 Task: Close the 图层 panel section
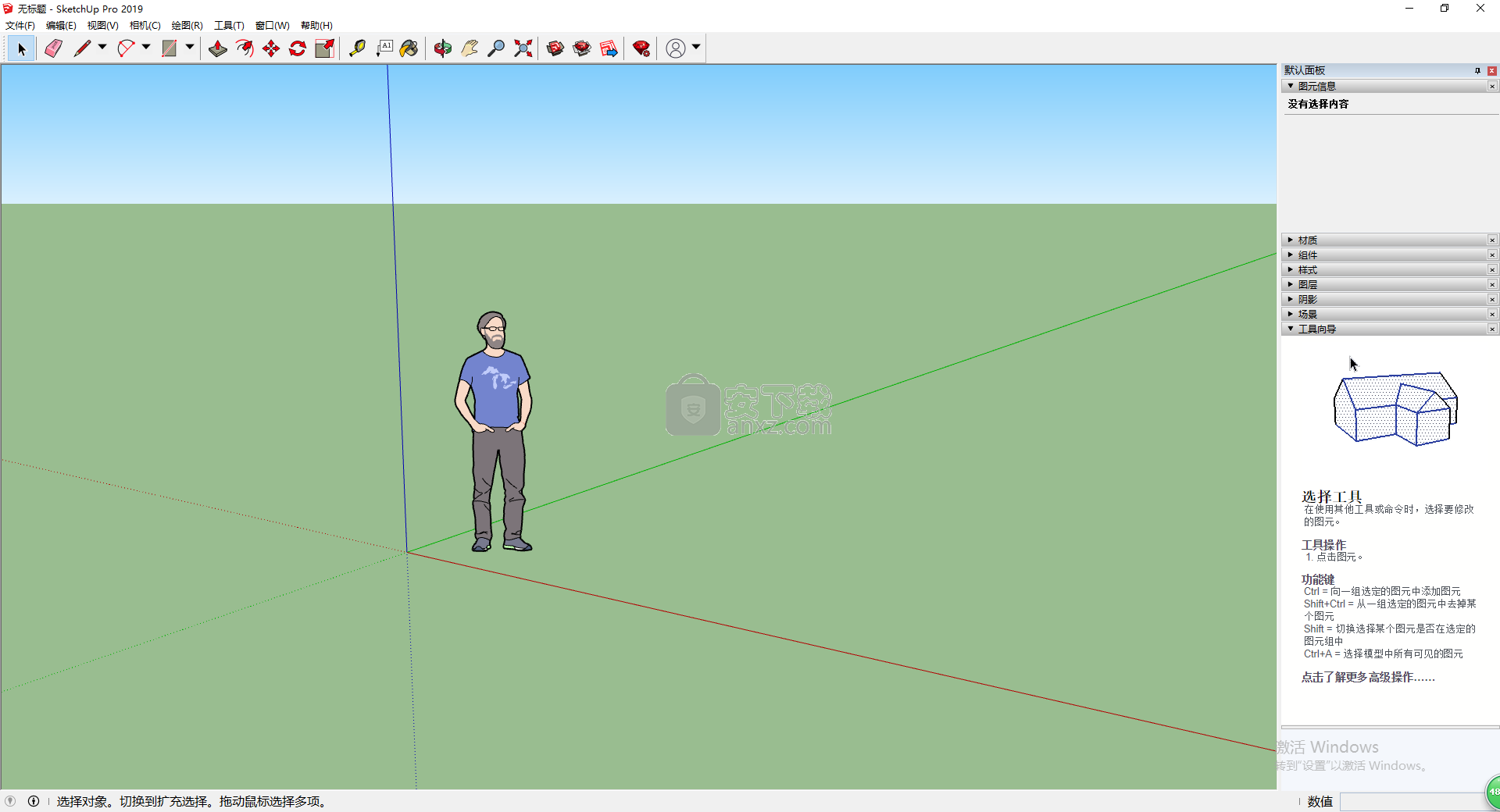[x=1492, y=284]
